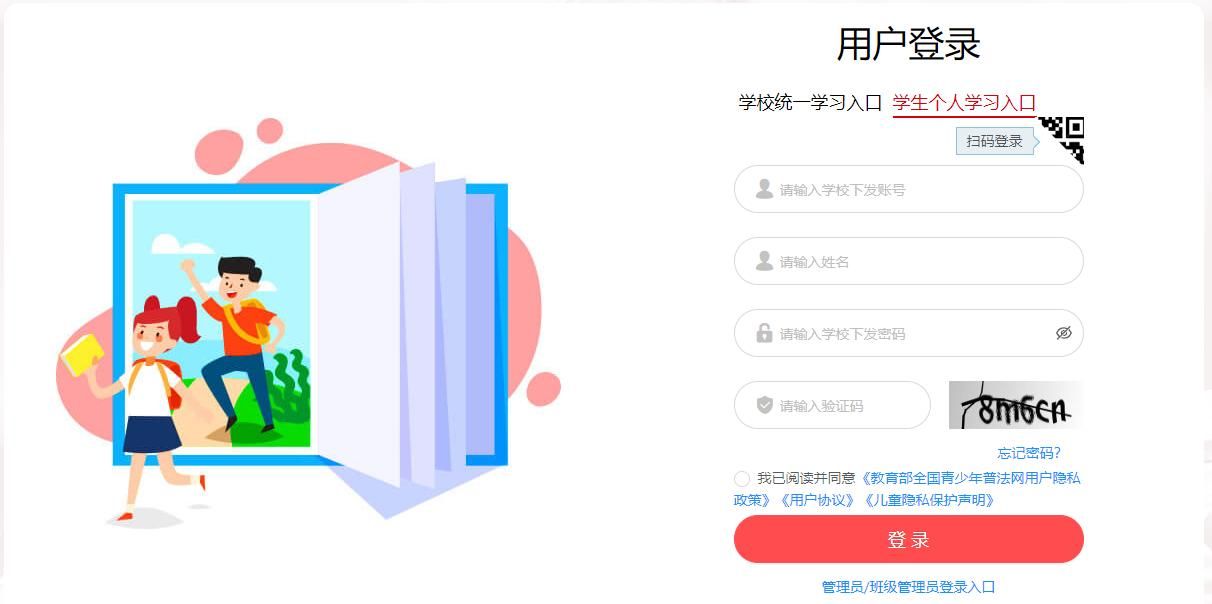Click the shield icon in captcha field
Screen dimensions: 1212x604
765,405
